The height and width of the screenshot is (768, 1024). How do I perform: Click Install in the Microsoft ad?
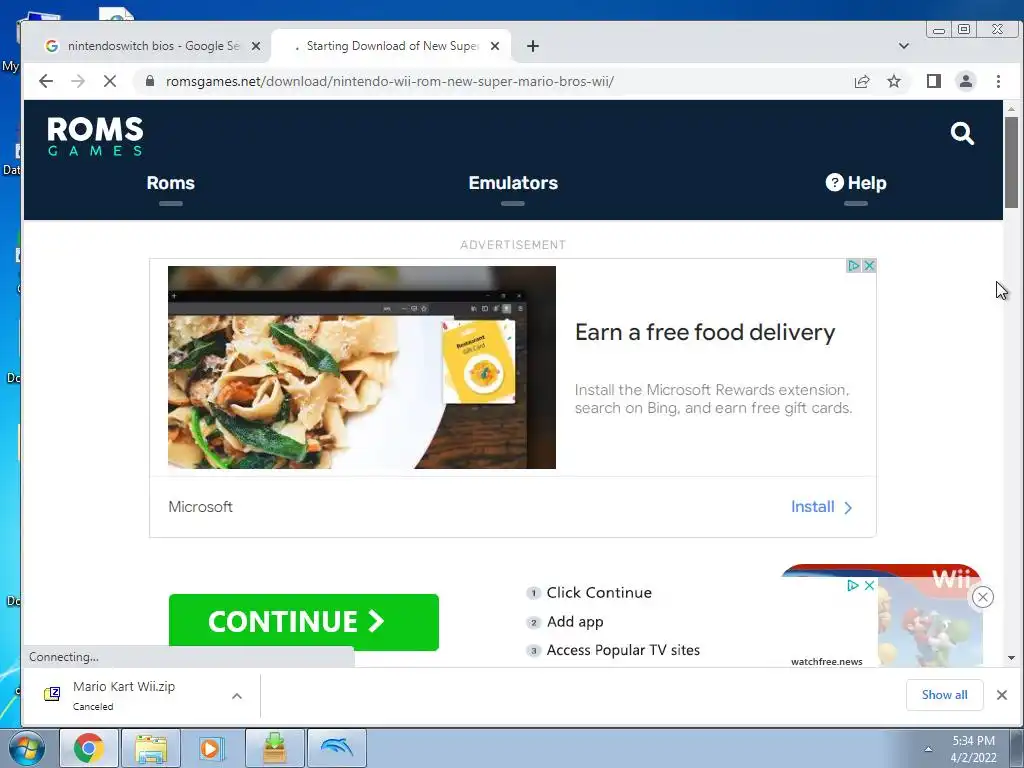[x=822, y=507]
